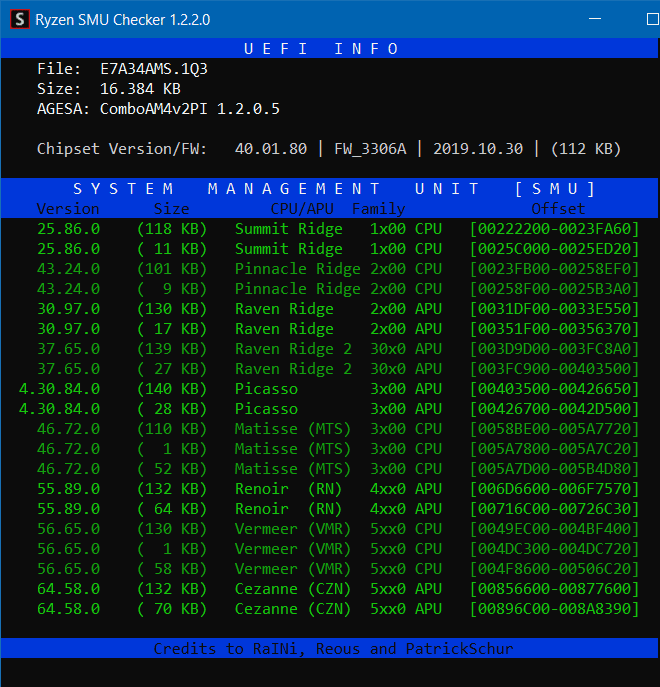Select Cezanne offset 00896C00-008A8390
The height and width of the screenshot is (687, 660).
click(554, 609)
